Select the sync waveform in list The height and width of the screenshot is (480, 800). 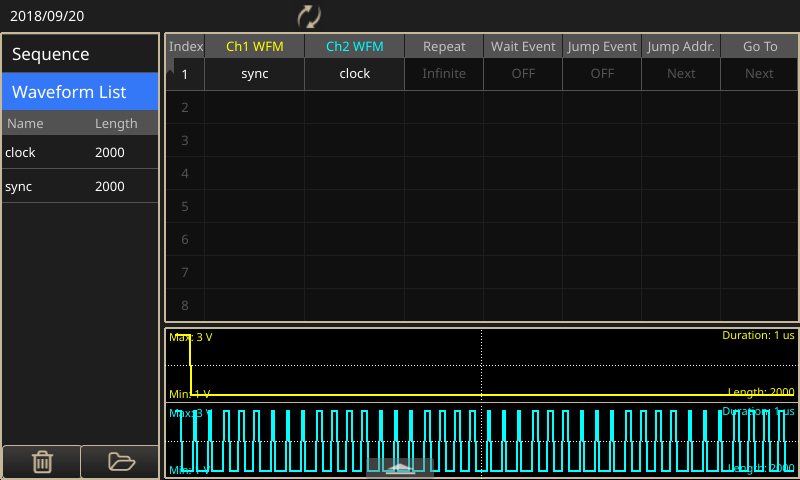coord(80,187)
